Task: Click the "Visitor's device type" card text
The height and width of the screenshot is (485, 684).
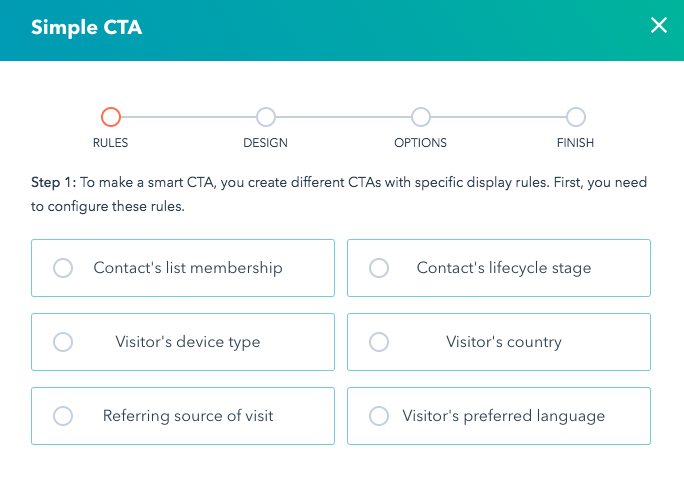Action: point(188,342)
